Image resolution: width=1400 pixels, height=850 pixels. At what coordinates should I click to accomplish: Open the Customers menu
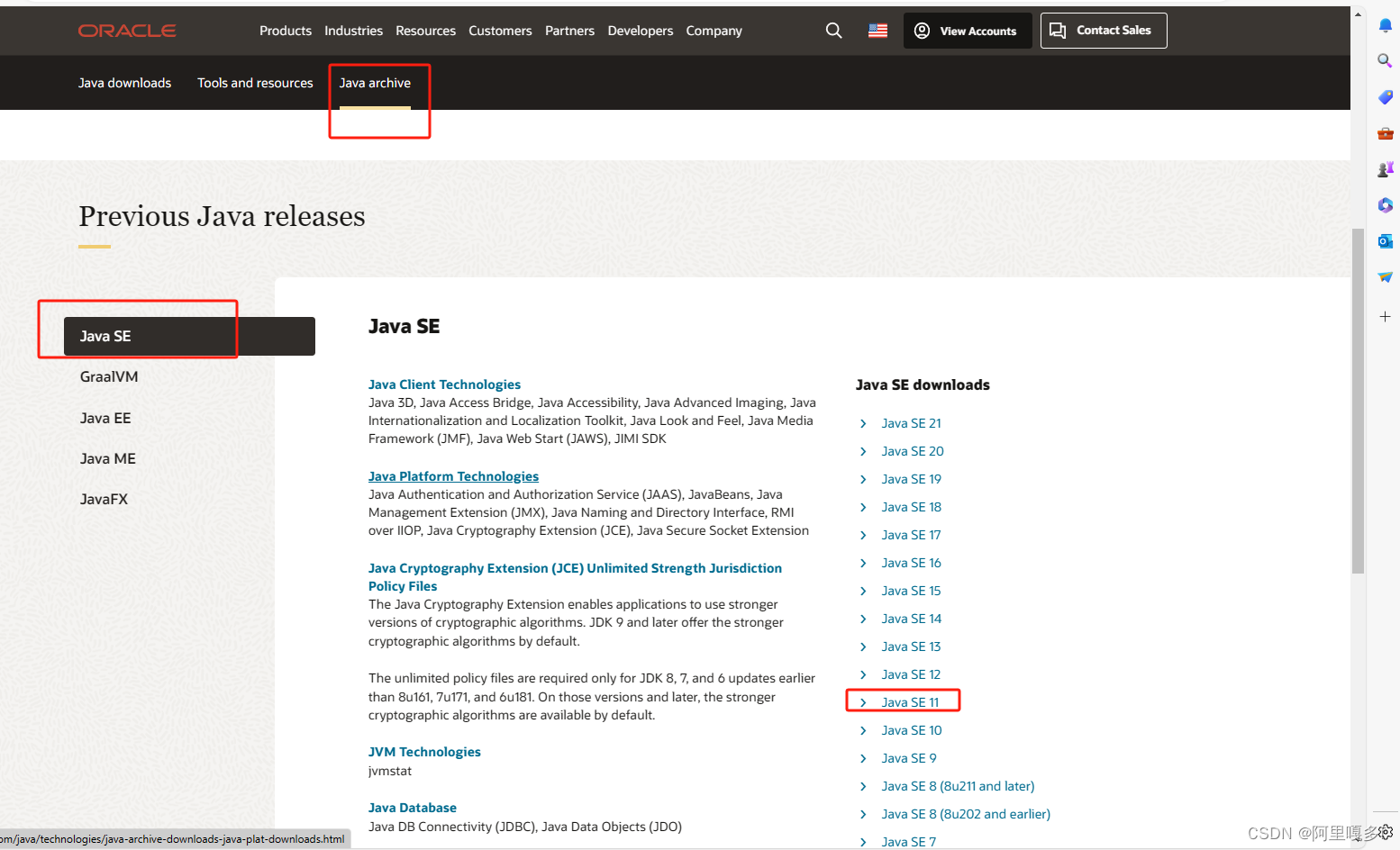tap(500, 31)
